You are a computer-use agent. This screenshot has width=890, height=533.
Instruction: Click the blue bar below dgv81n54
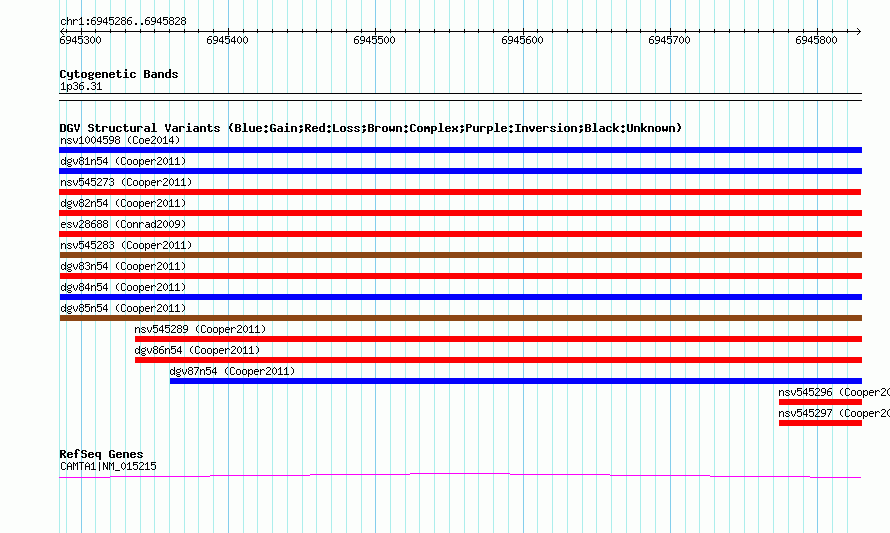(460, 171)
